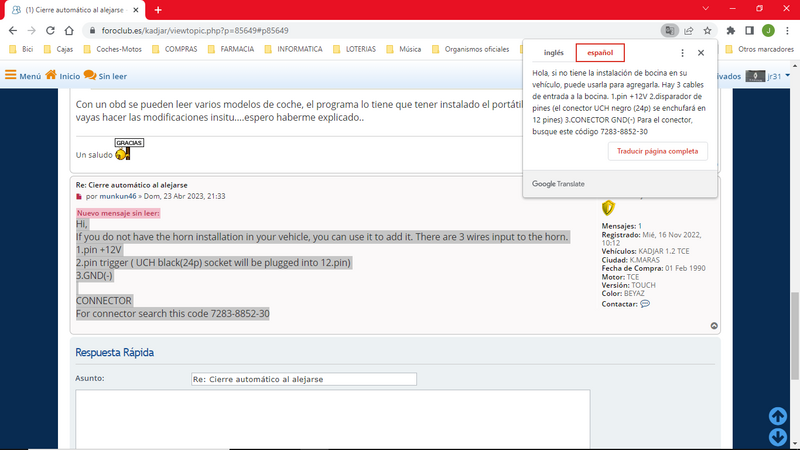Jump to top arrow in post
This screenshot has width=800, height=450.
click(714, 326)
